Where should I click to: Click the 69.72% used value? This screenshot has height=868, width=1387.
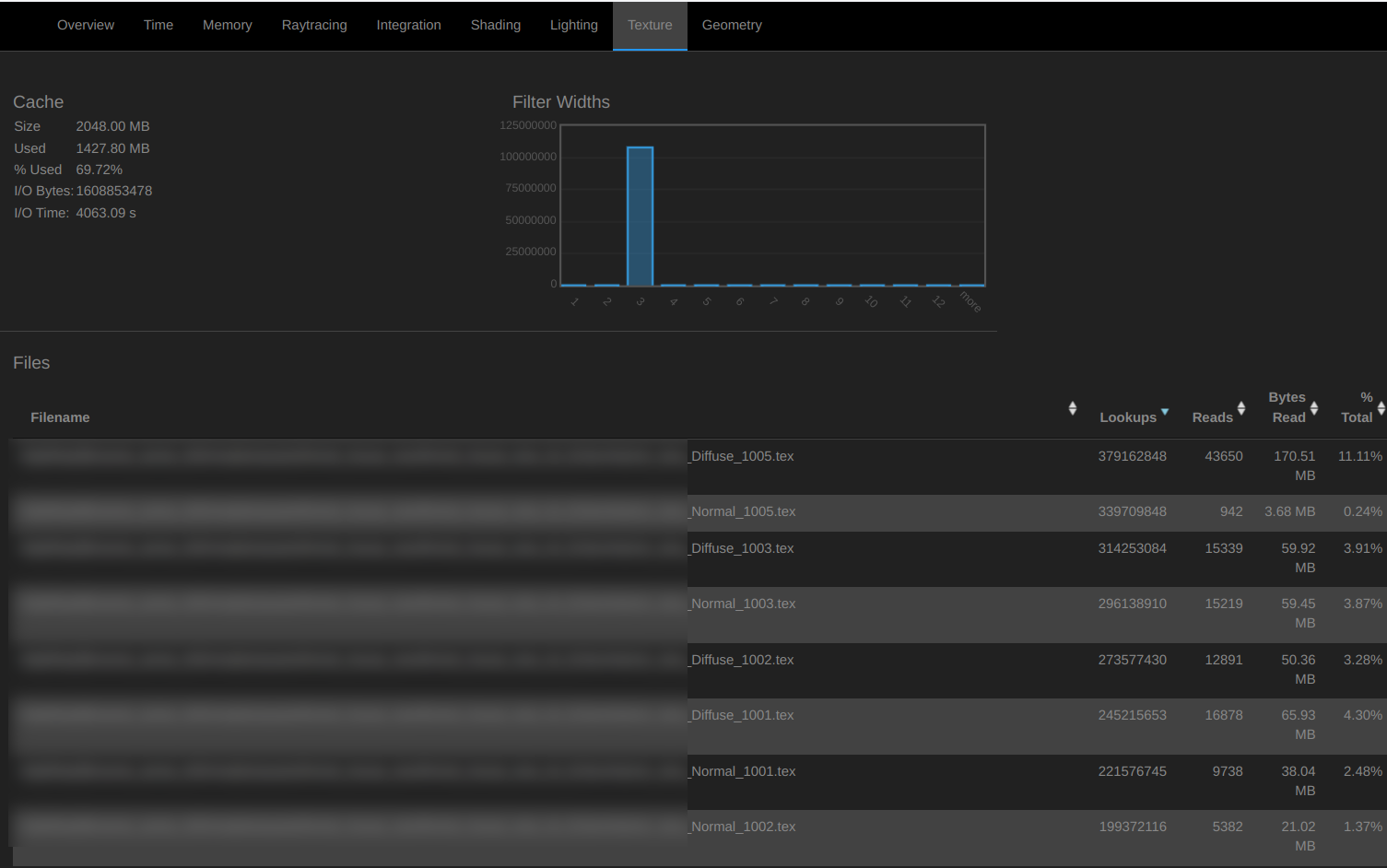pyautogui.click(x=100, y=170)
